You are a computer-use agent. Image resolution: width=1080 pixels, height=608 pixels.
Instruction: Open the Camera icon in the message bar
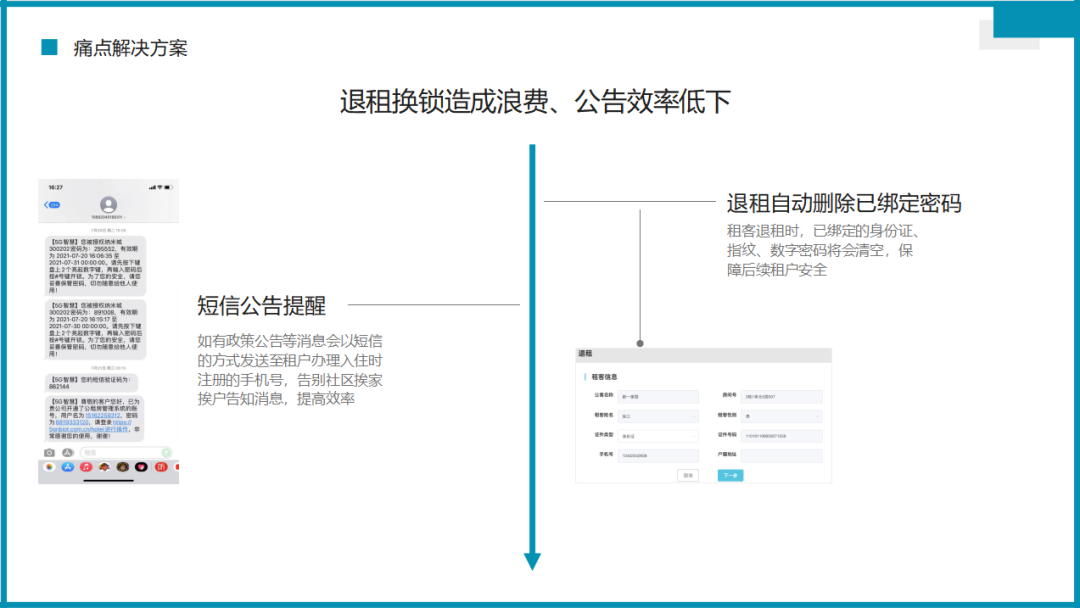tap(49, 452)
